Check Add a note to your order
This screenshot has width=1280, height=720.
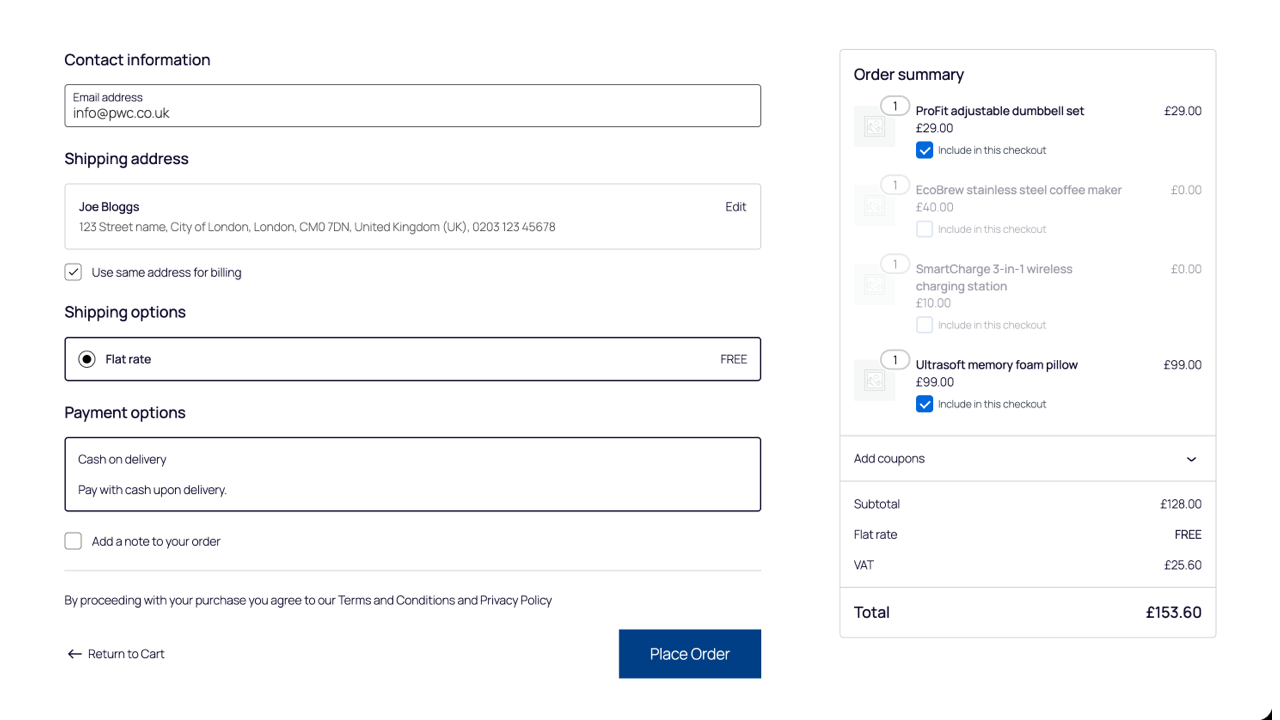click(x=73, y=540)
